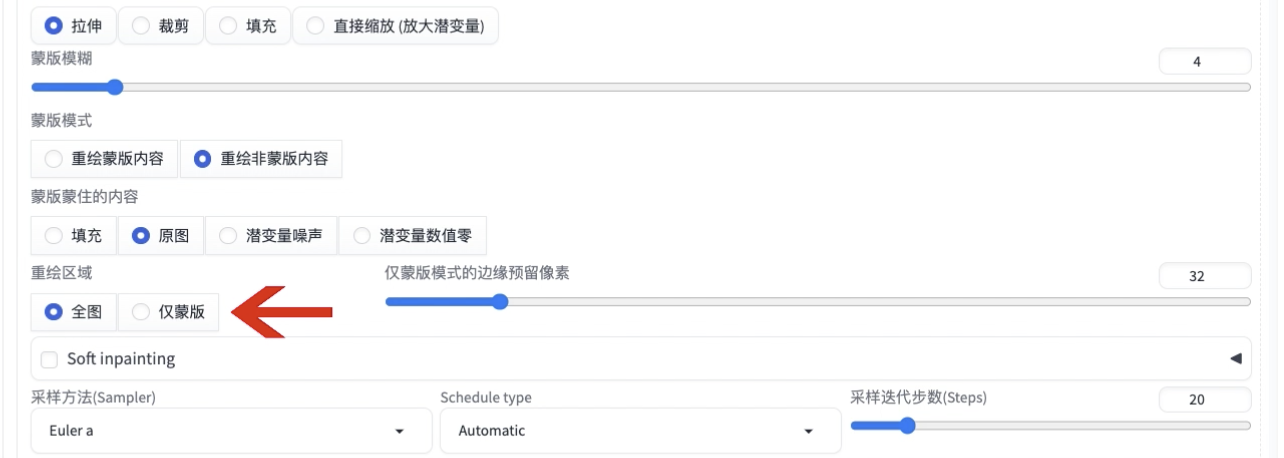This screenshot has height=458, width=1284.
Task: Select 潜变量噪声 masked content option
Action: pyautogui.click(x=271, y=236)
